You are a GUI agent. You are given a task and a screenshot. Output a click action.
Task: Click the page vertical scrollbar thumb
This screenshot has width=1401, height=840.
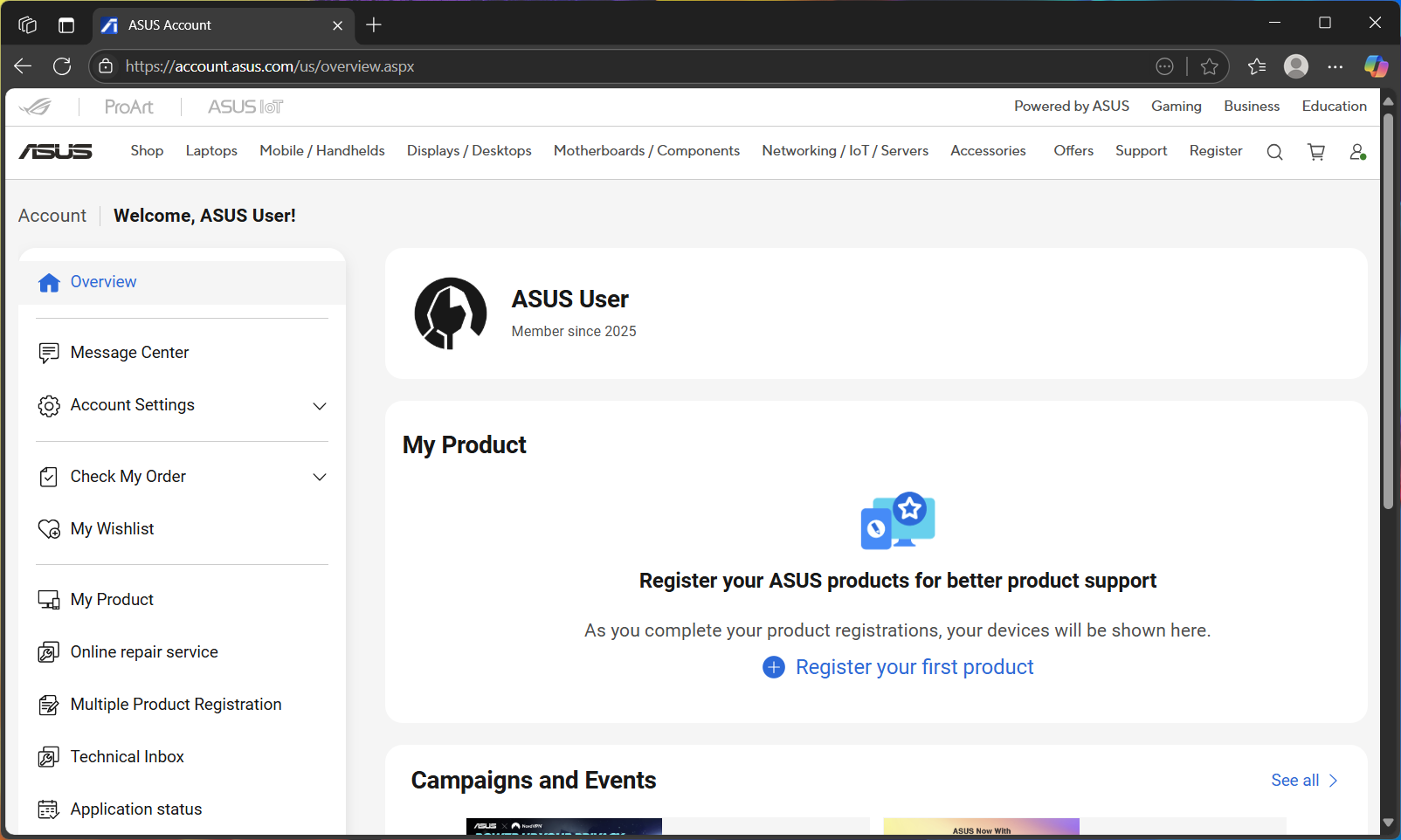click(x=1388, y=310)
